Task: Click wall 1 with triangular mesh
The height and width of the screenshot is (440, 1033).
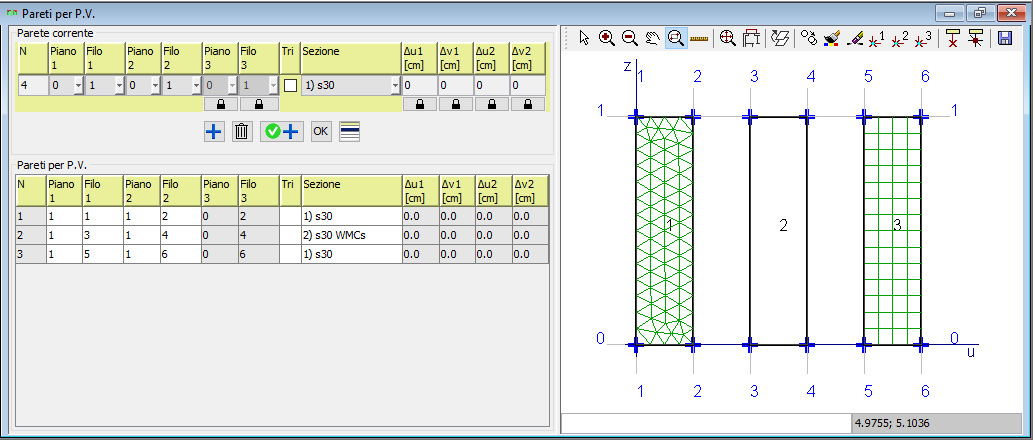Action: (x=664, y=231)
